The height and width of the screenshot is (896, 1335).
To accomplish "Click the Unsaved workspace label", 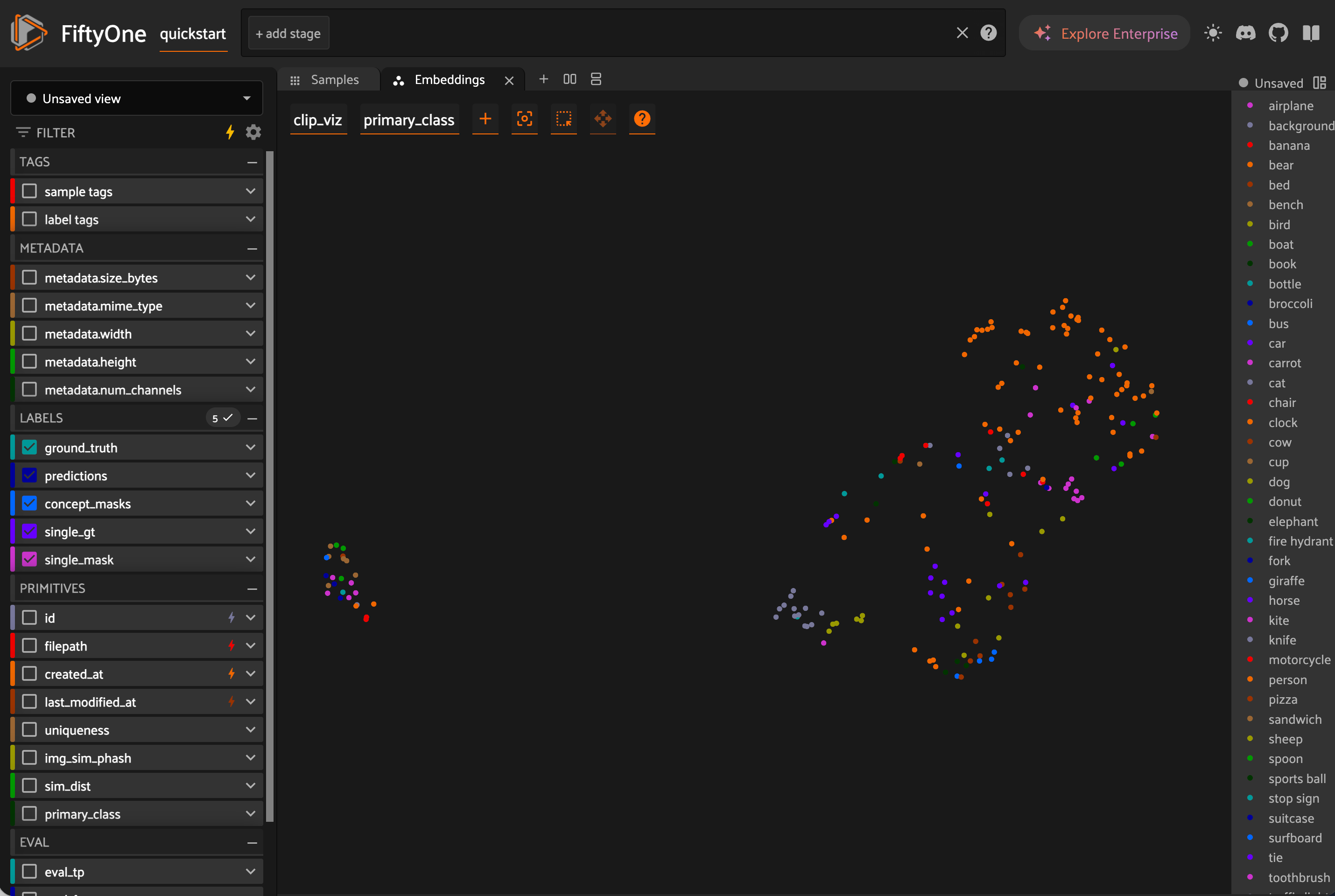I will click(1279, 84).
